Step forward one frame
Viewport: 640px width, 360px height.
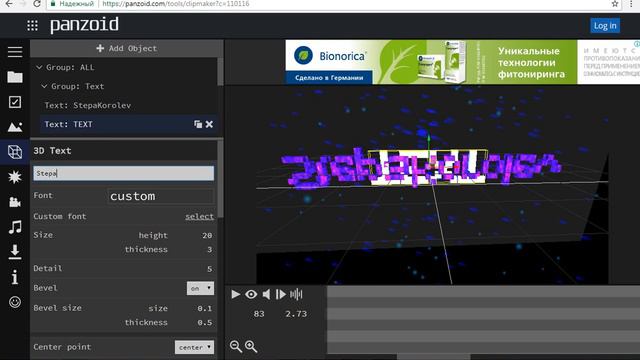(281, 294)
